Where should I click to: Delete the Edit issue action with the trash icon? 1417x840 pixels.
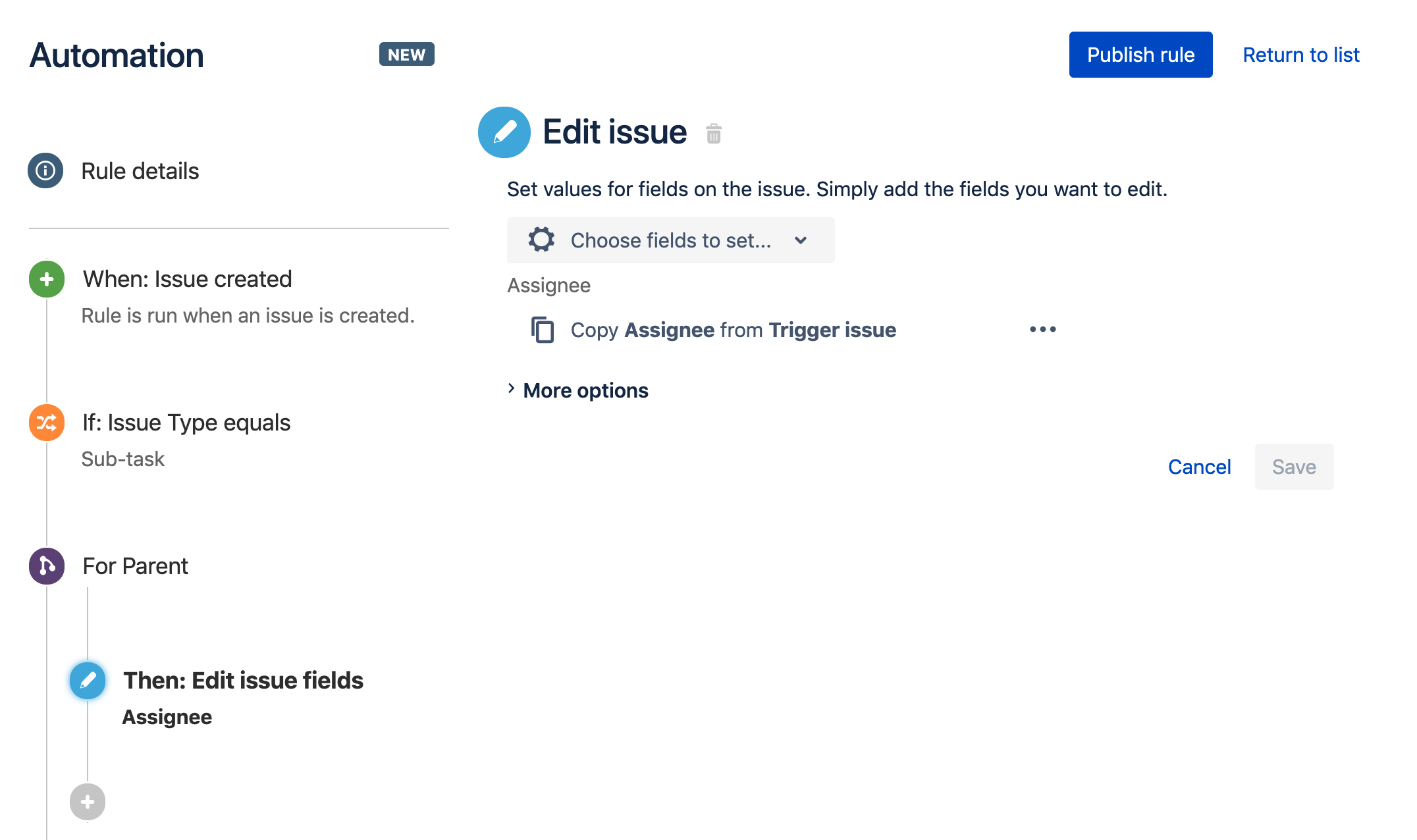(714, 134)
